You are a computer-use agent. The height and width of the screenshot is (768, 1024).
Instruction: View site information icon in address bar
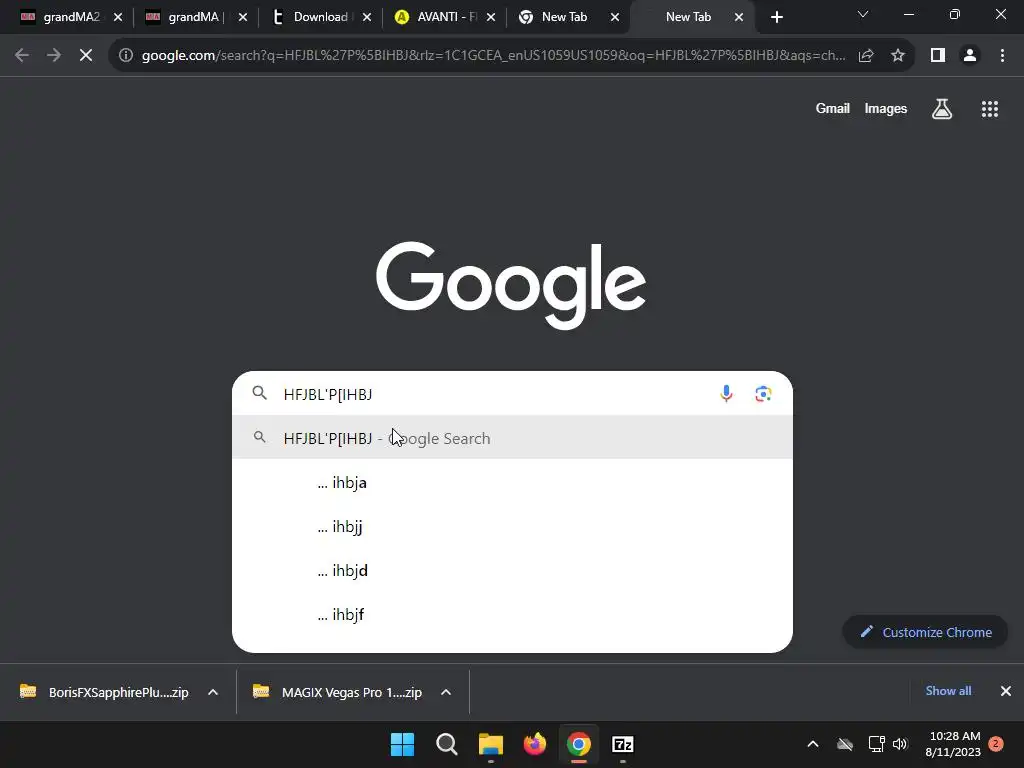pos(126,56)
